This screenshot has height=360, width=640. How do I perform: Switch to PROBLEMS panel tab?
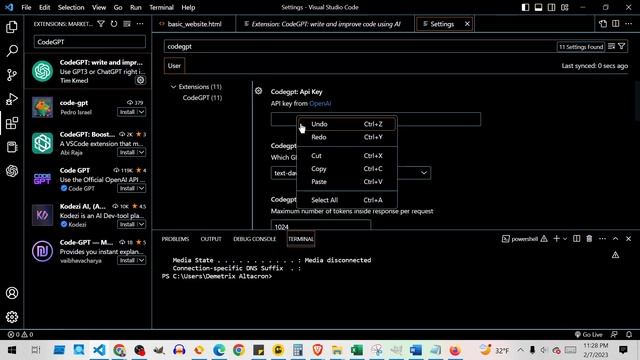coord(175,239)
